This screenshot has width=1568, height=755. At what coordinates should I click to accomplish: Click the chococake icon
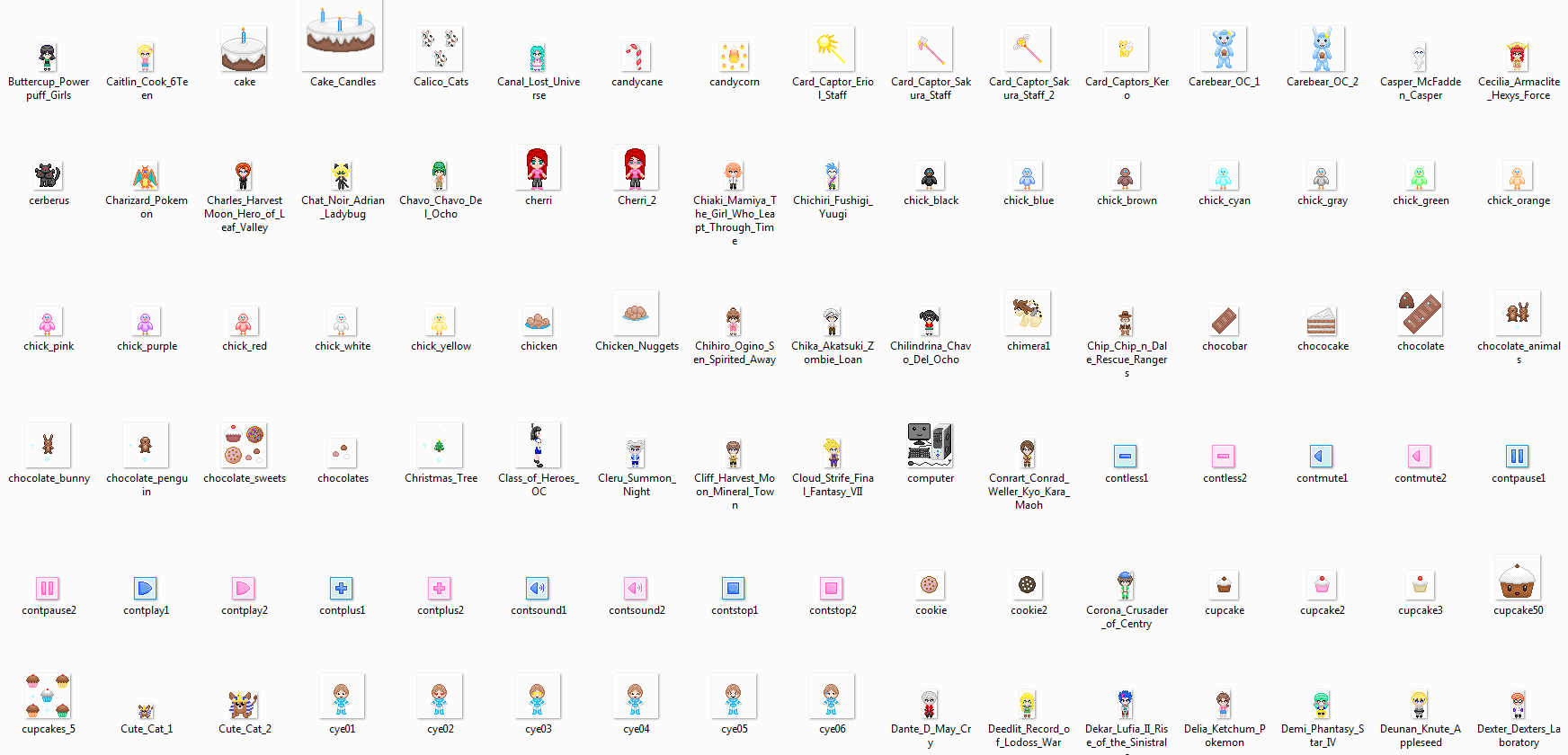(1322, 321)
